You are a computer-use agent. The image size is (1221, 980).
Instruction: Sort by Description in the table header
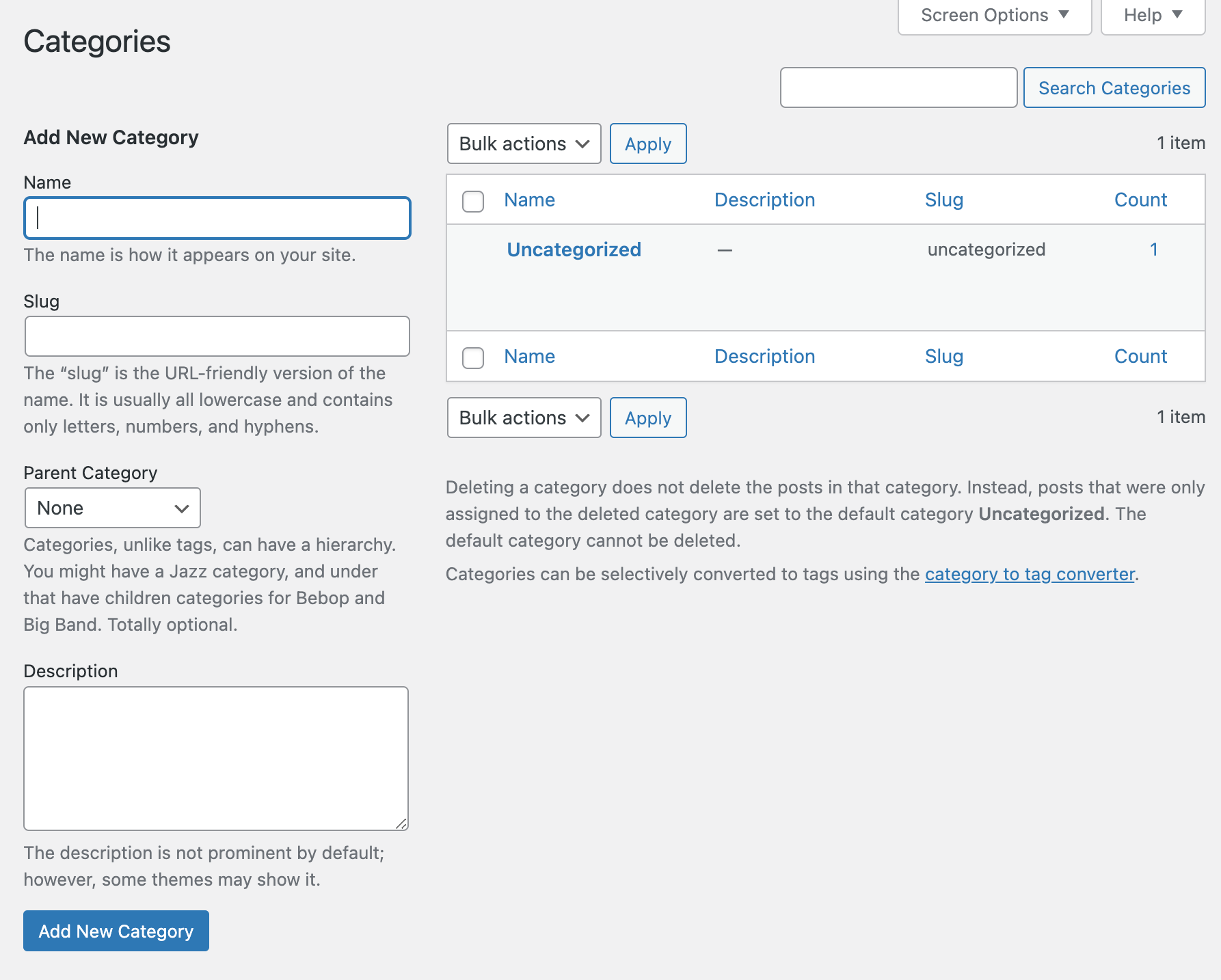[764, 200]
